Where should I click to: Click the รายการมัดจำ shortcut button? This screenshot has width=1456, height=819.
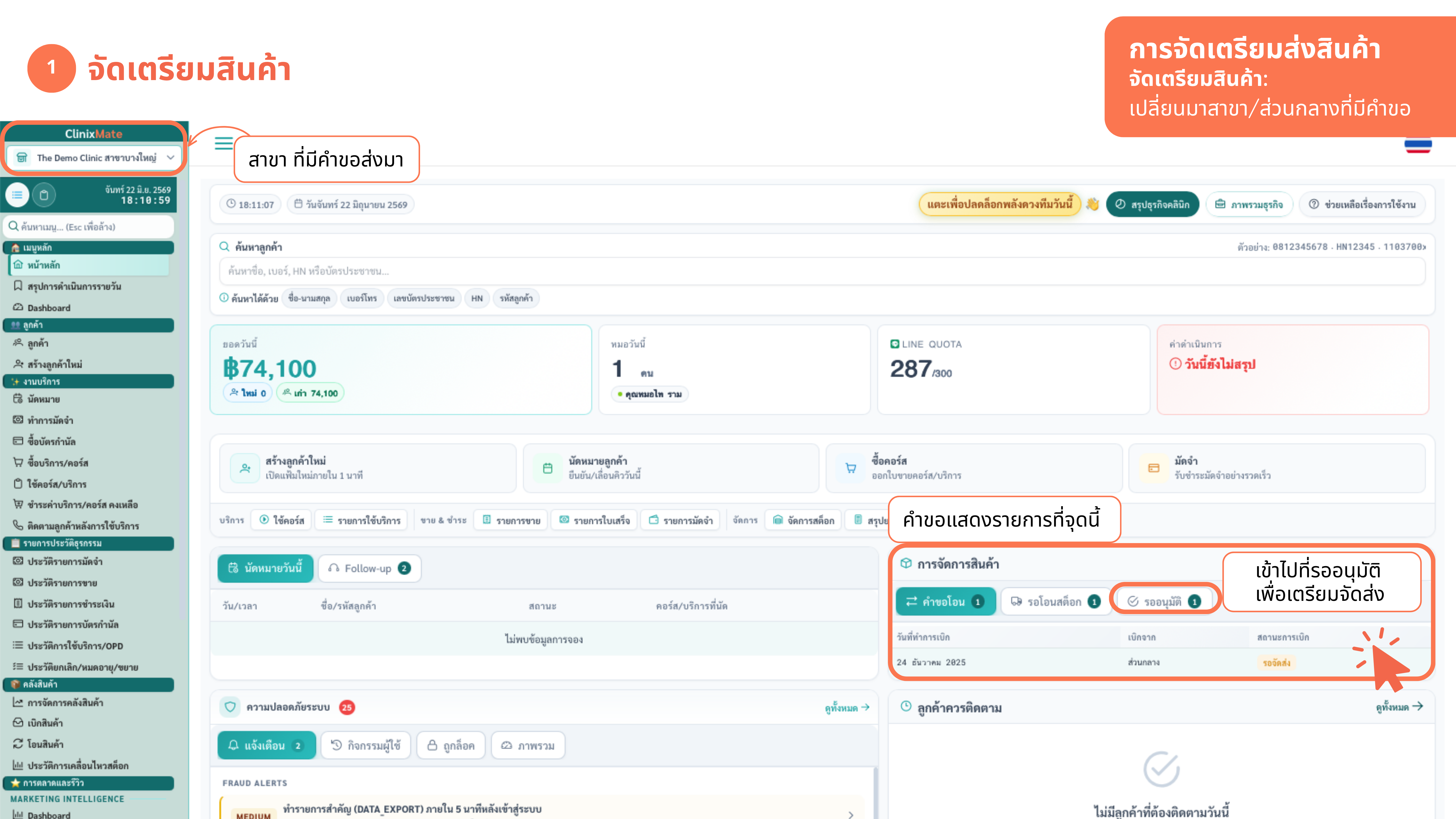click(680, 520)
